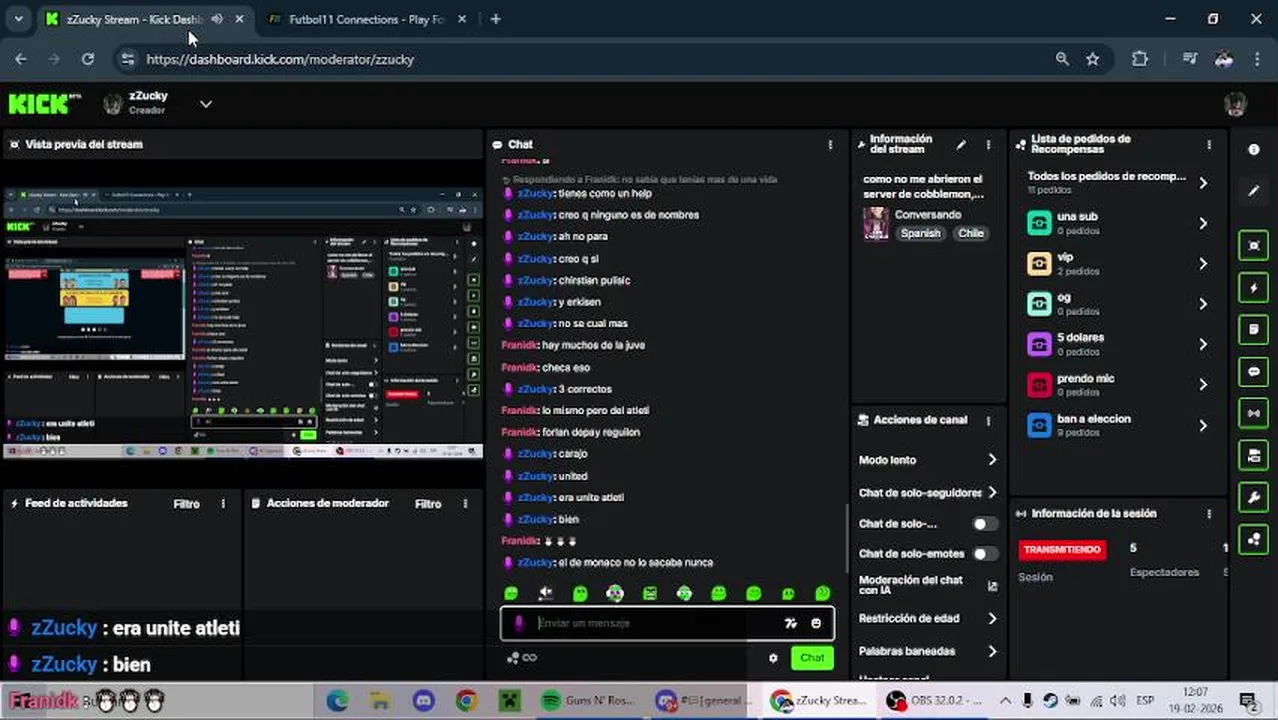Toggle Chat de solo-emotes switch
The image size is (1278, 720).
[984, 554]
